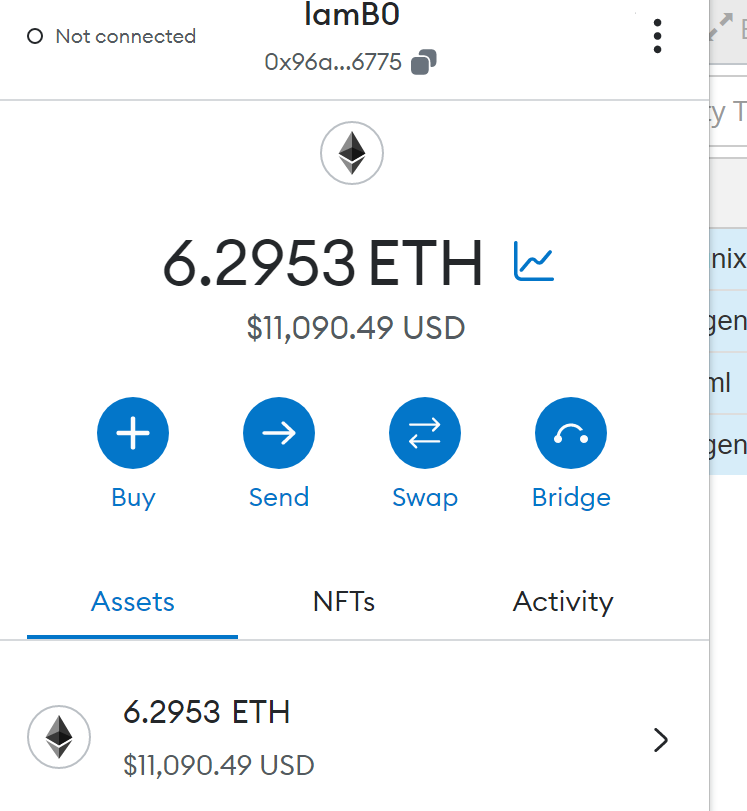Viewport: 747px width, 811px height.
Task: Click the Bridge button
Action: [x=571, y=433]
